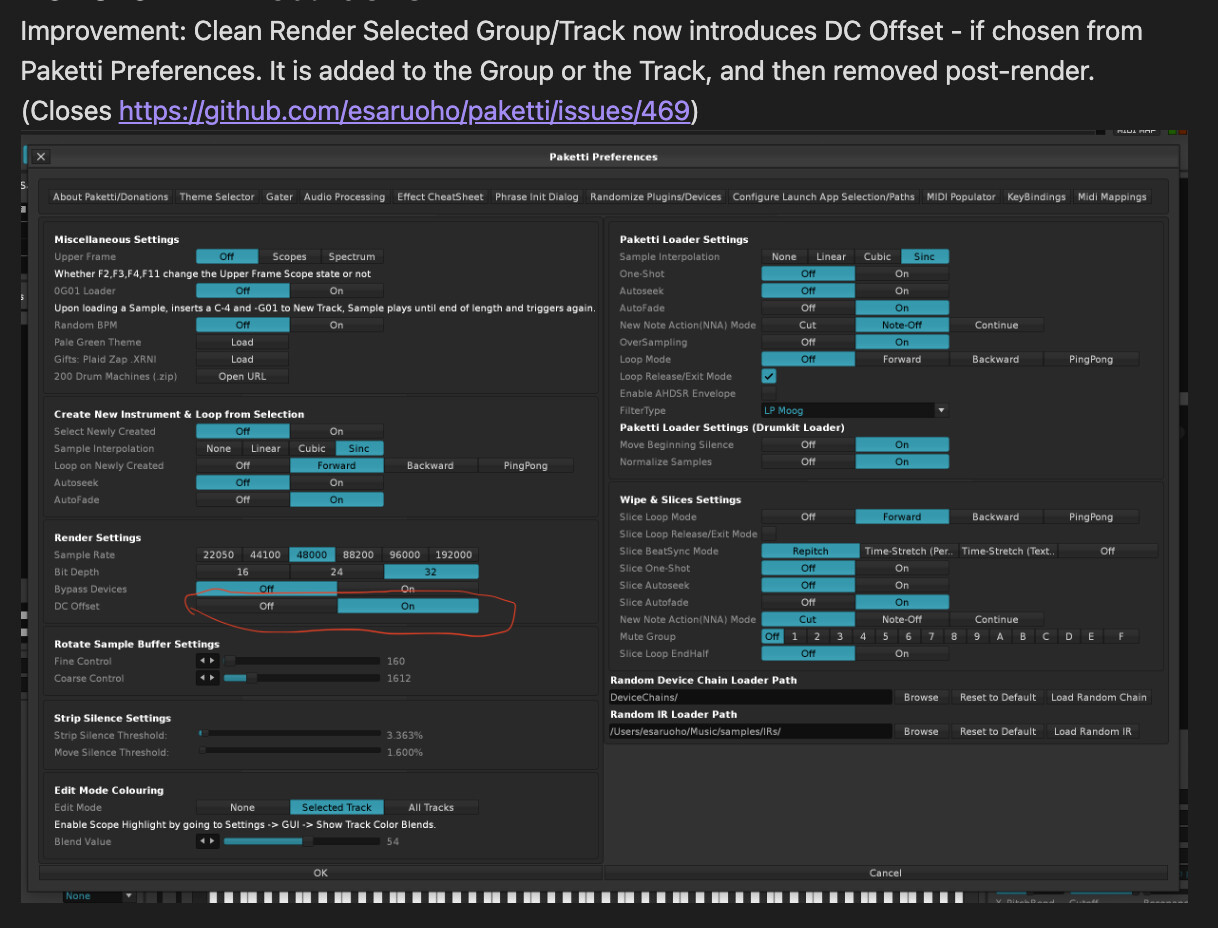Open the FilterType LP Moog dropdown
Image resolution: width=1218 pixels, height=928 pixels.
pos(854,410)
